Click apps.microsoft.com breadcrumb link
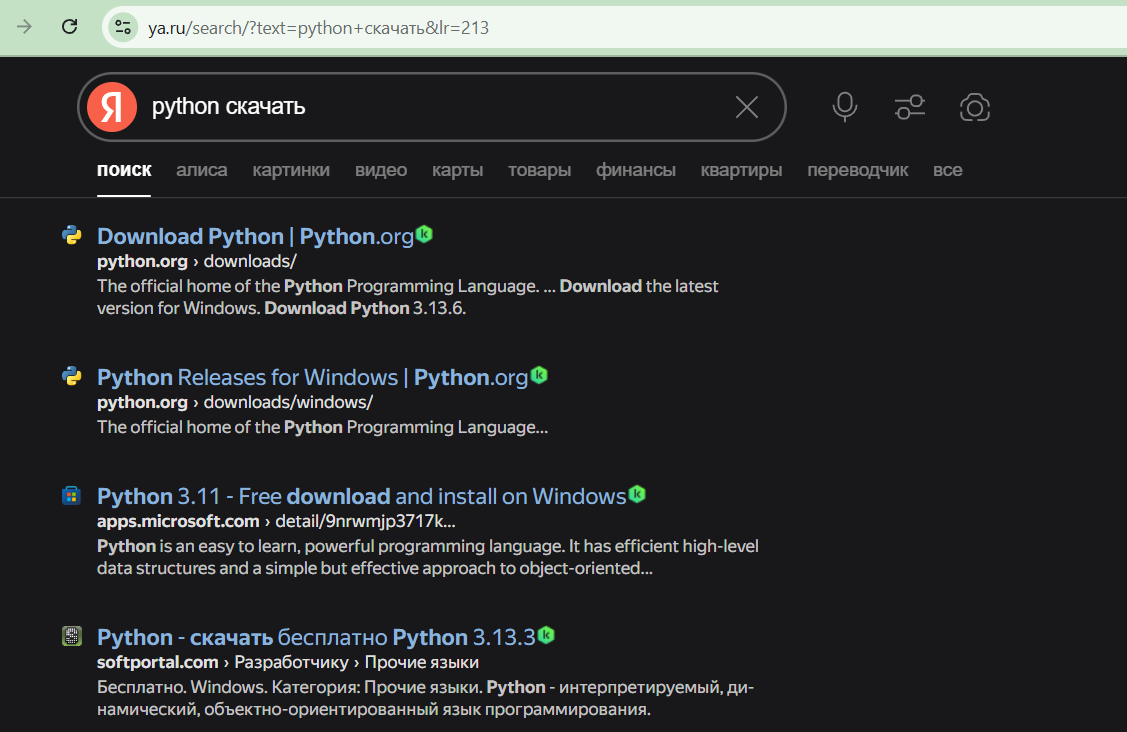Screen dimensions: 1127x732 point(178,521)
